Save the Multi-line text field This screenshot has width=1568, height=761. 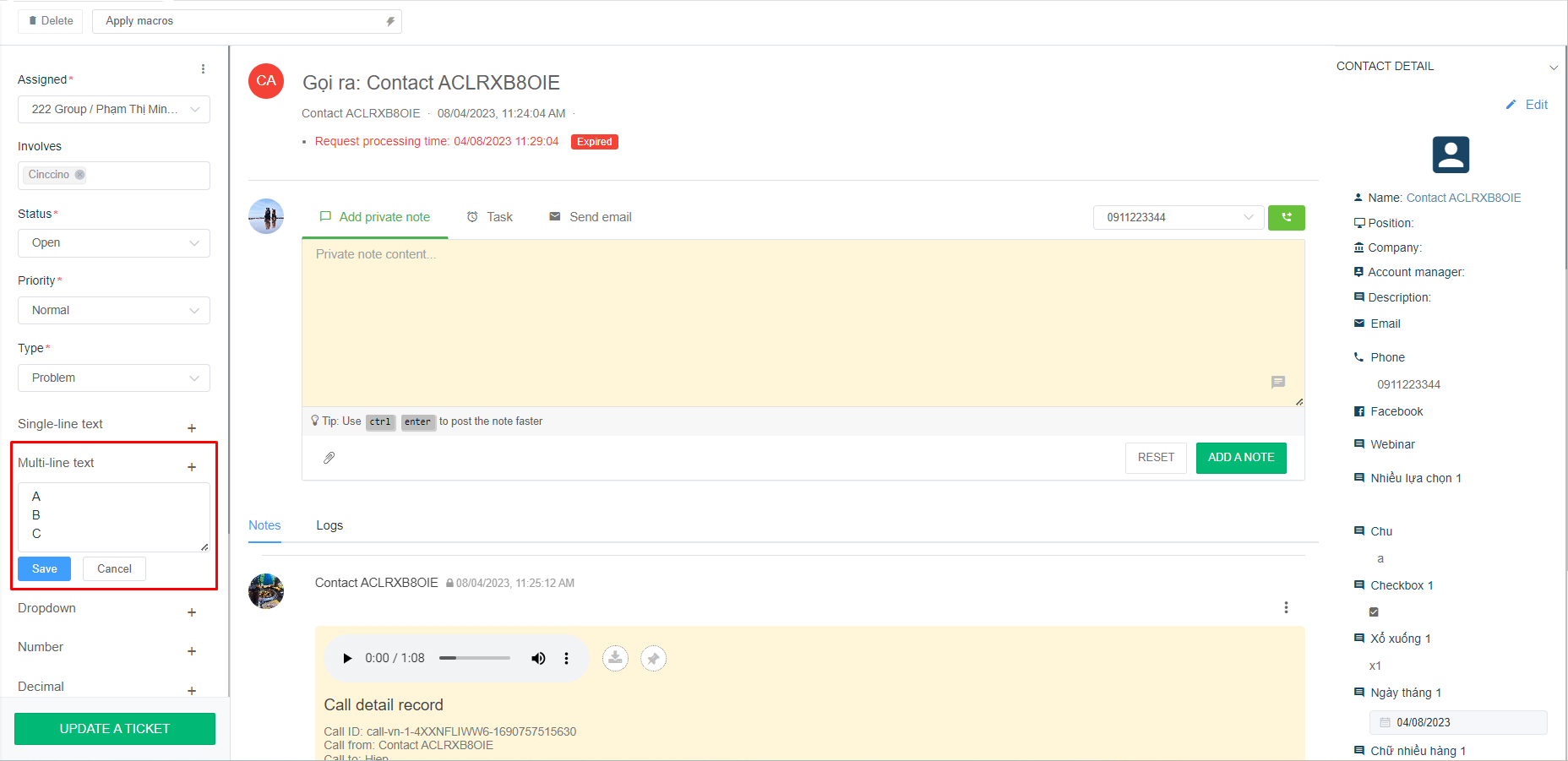click(44, 569)
